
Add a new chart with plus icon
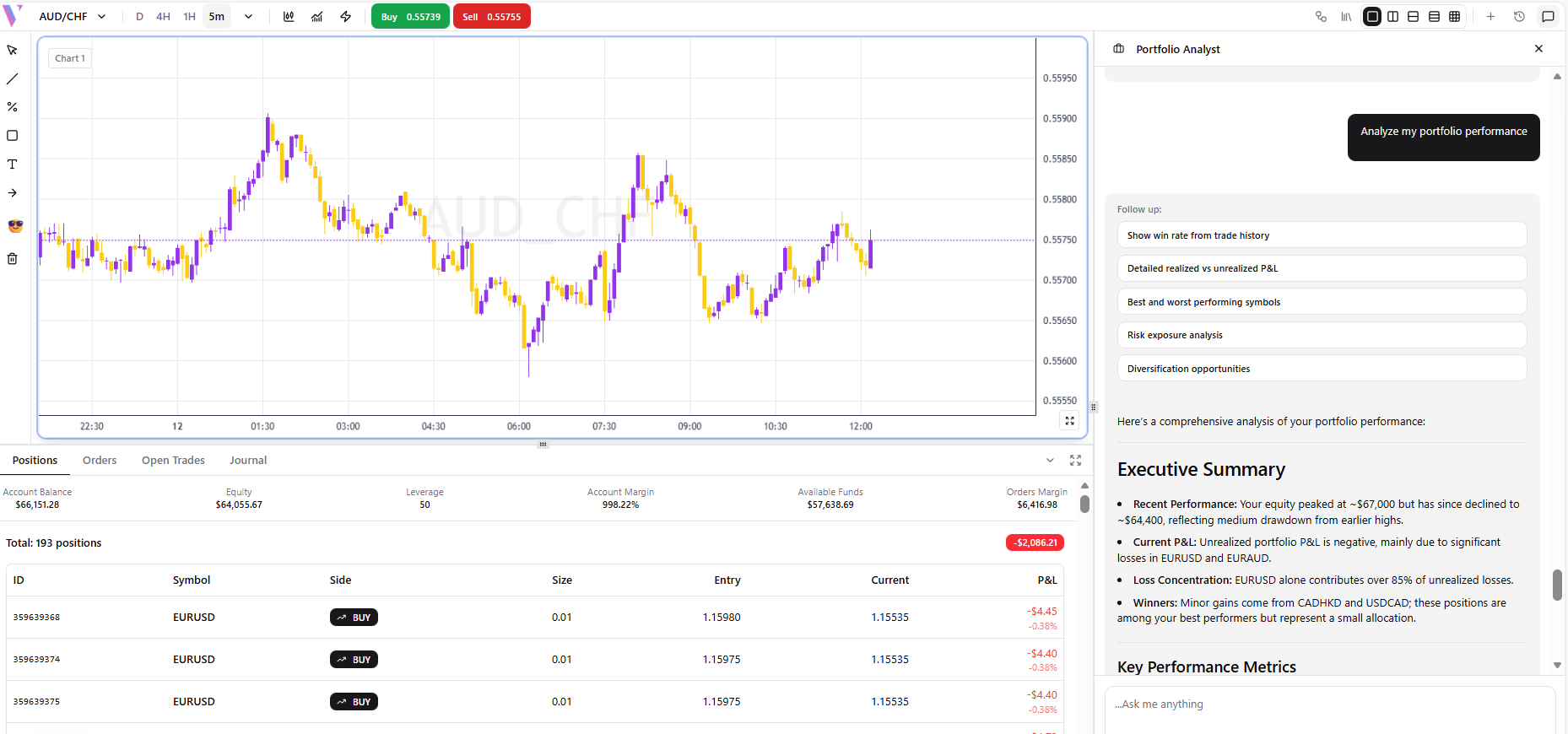click(x=1490, y=17)
